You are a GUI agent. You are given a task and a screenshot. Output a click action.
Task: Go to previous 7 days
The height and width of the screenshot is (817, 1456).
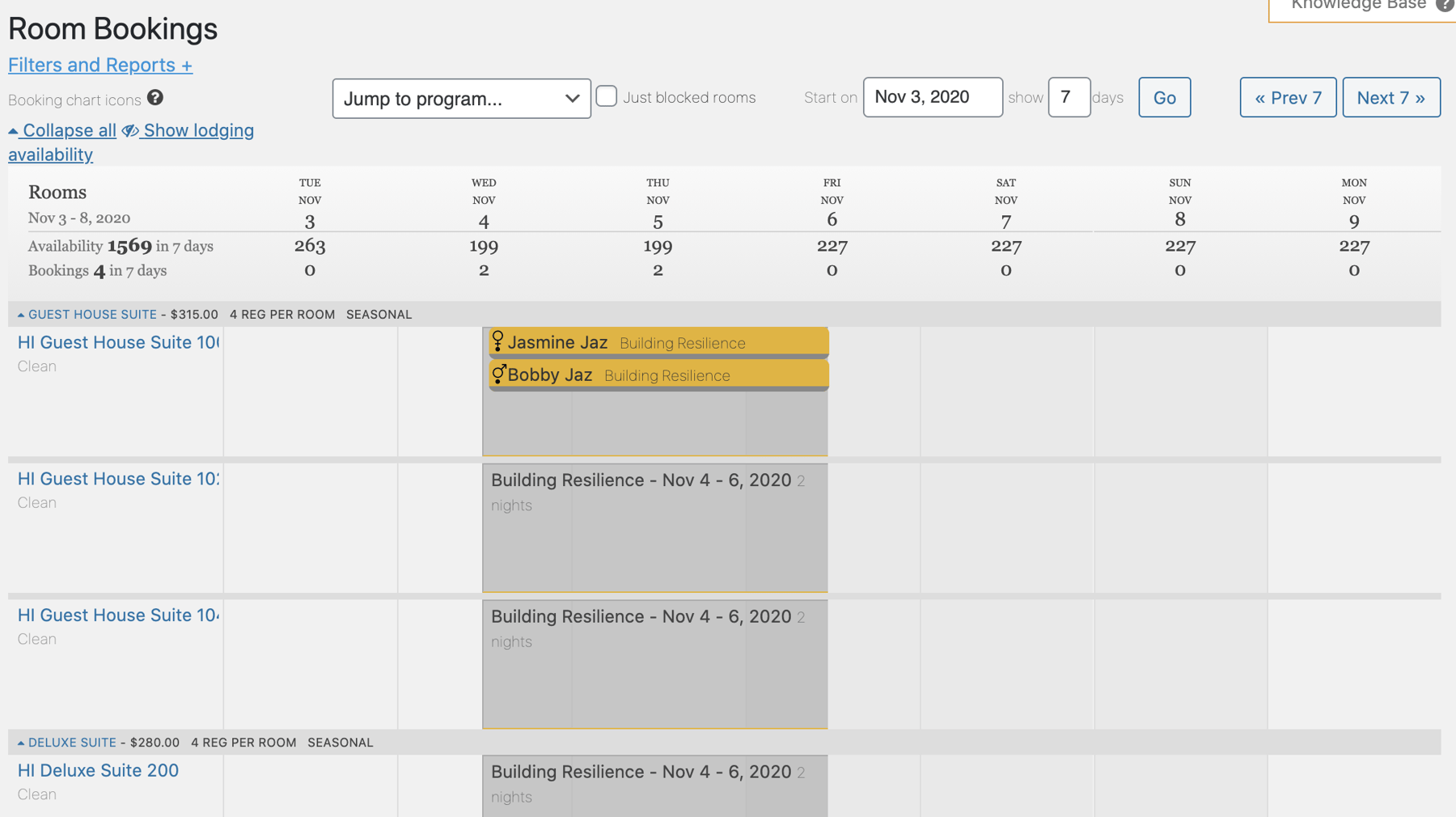point(1287,98)
